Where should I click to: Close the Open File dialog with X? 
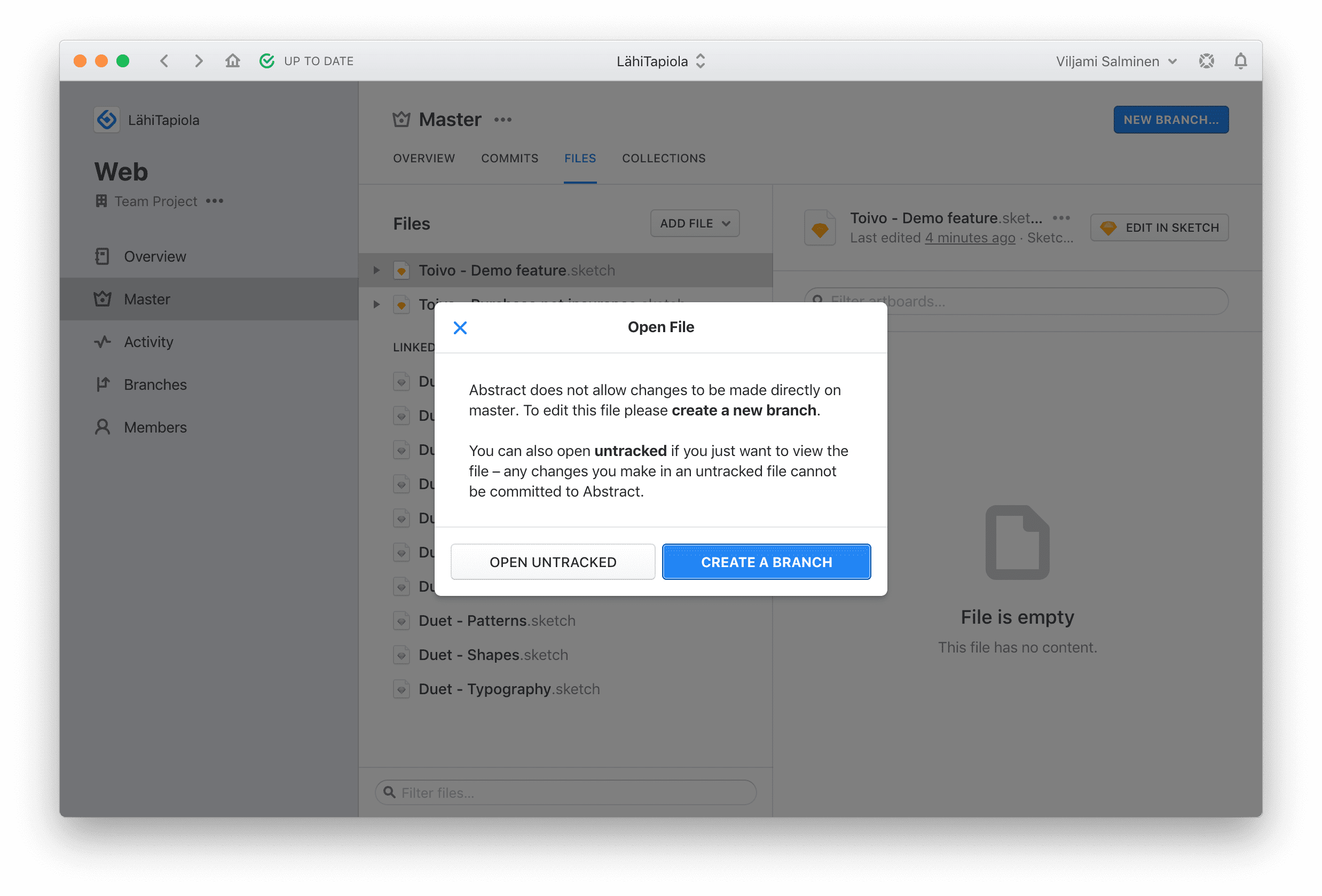pos(460,327)
